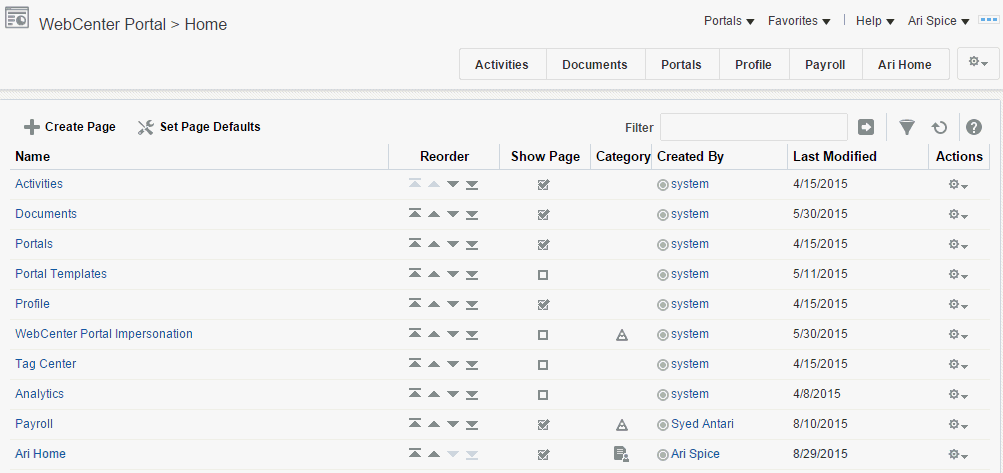This screenshot has width=1003, height=473.
Task: Select the Ari Home tab
Action: (x=904, y=64)
